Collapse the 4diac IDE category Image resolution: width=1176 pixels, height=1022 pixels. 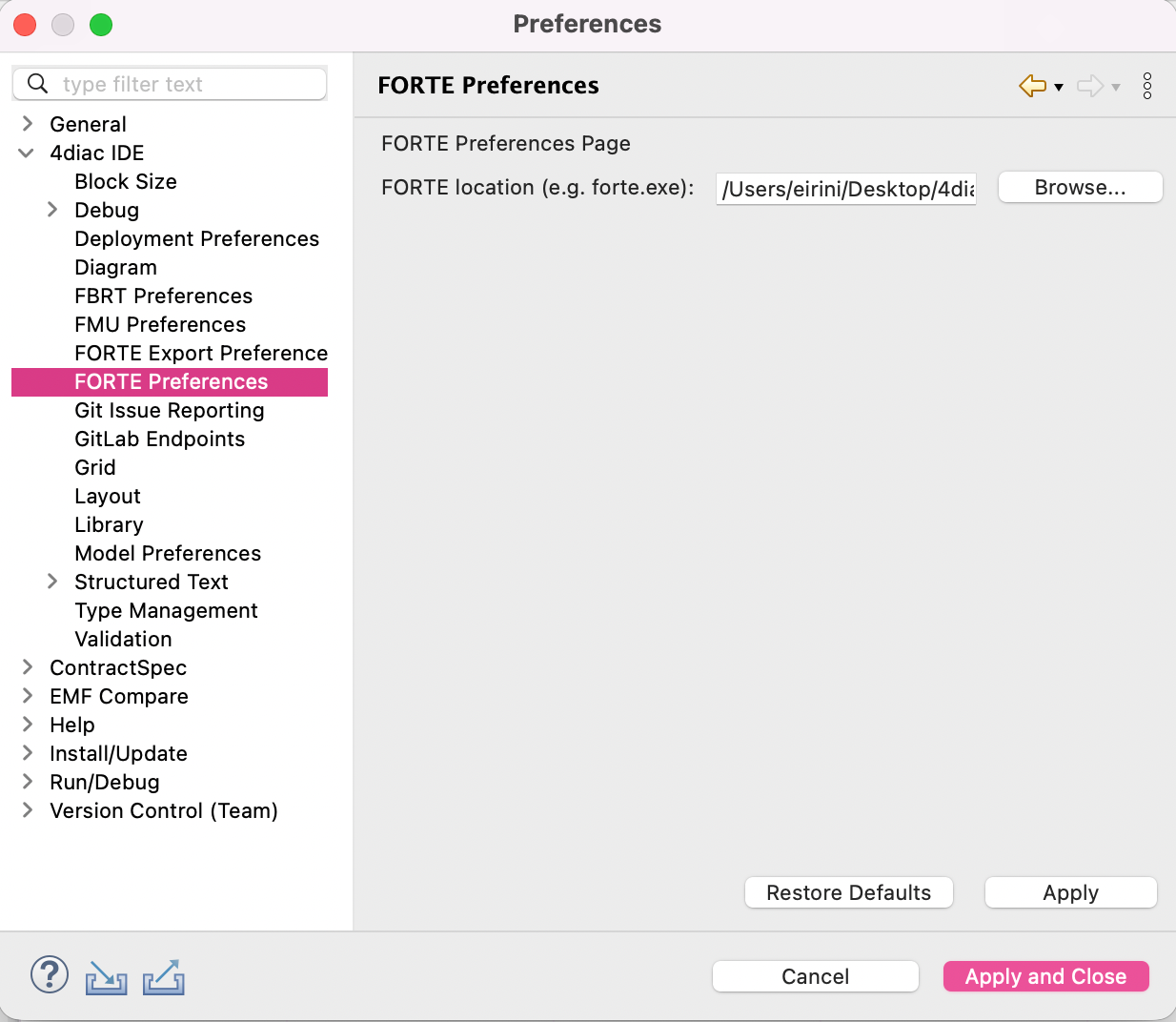(27, 153)
